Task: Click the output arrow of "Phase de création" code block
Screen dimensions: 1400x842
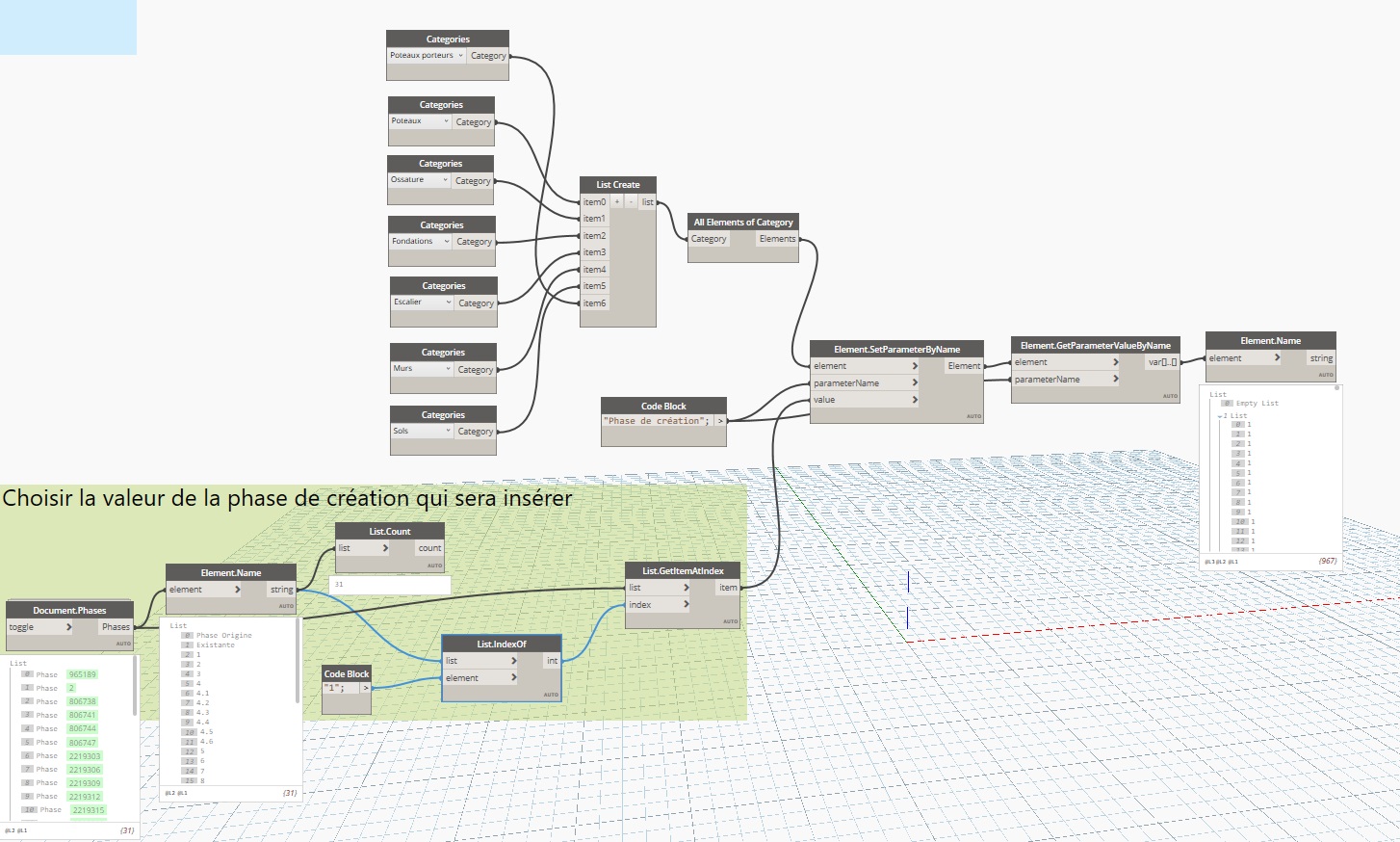Action: [719, 421]
